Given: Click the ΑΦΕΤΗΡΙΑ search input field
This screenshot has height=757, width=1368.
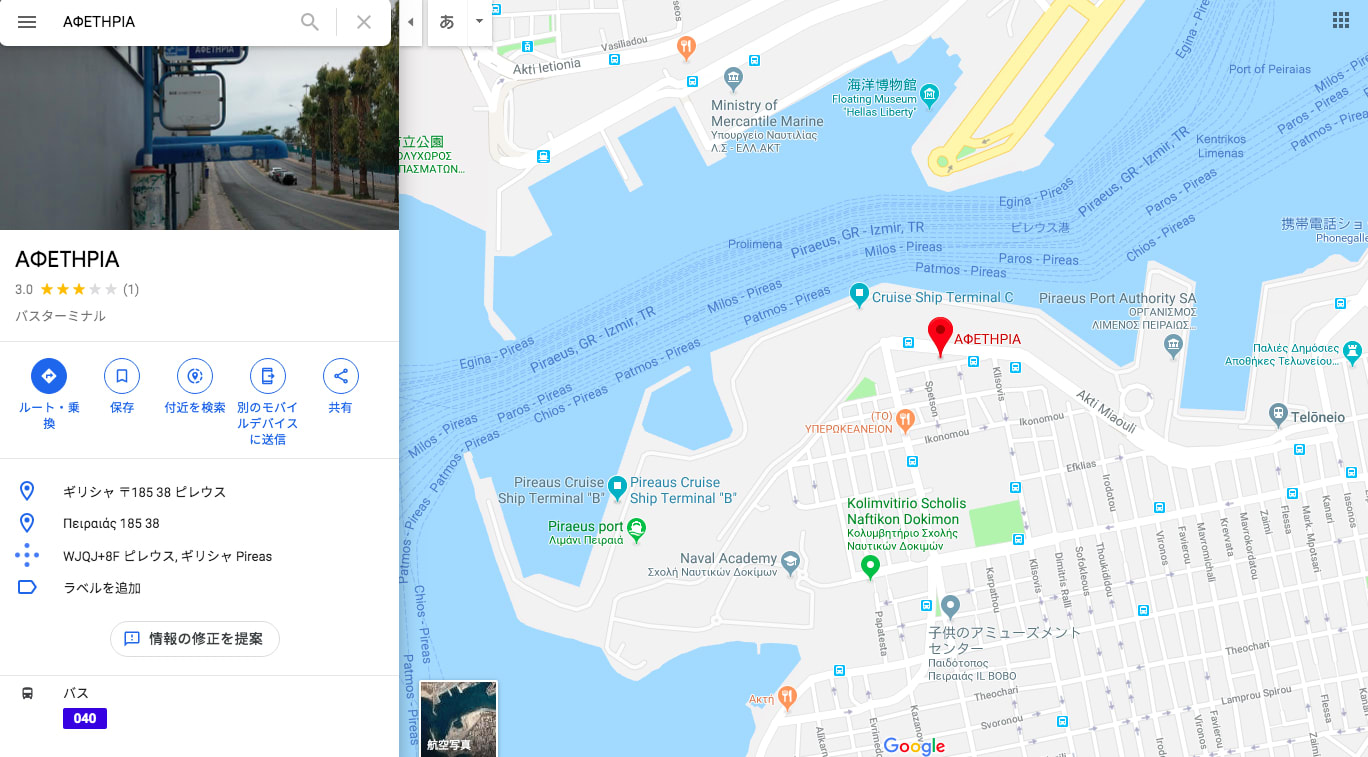Looking at the screenshot, I should (x=175, y=22).
